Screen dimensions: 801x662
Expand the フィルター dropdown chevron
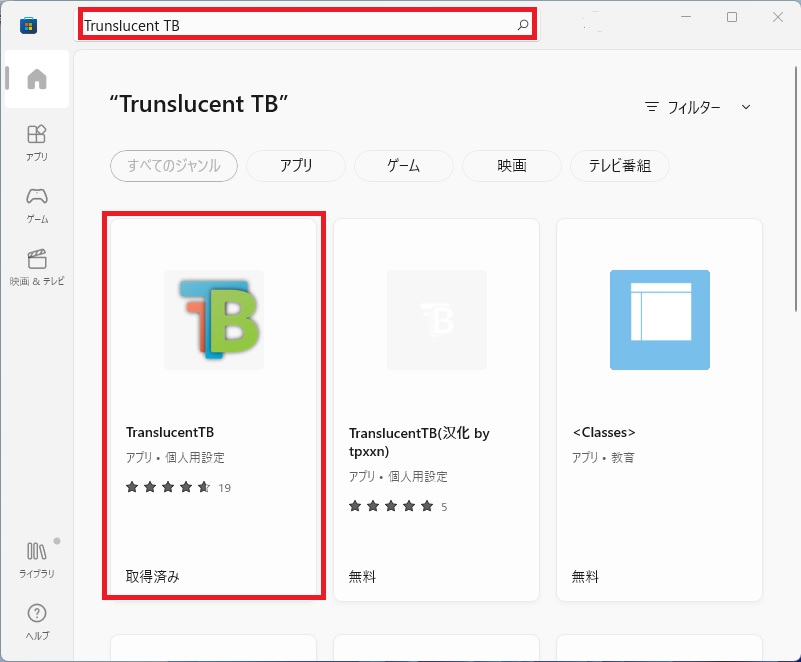746,107
